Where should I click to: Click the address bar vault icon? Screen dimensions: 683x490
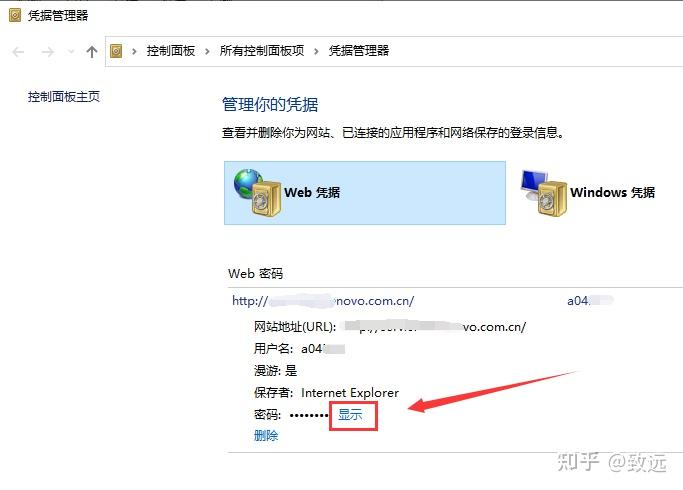coord(116,51)
